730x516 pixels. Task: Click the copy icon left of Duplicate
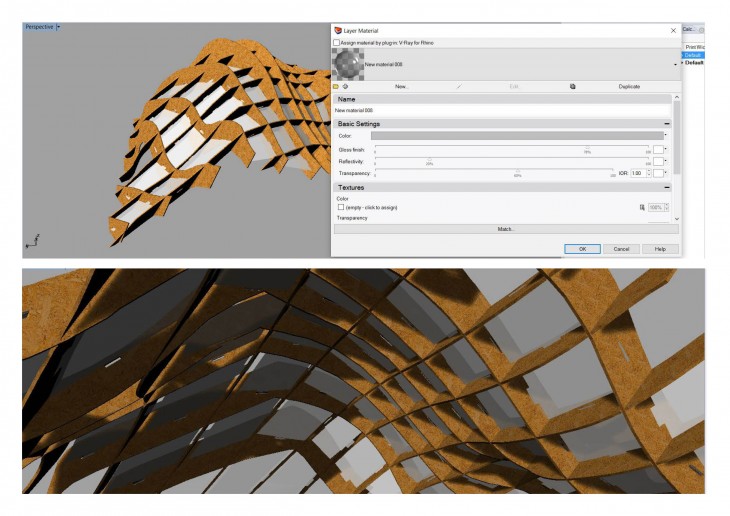click(x=573, y=87)
